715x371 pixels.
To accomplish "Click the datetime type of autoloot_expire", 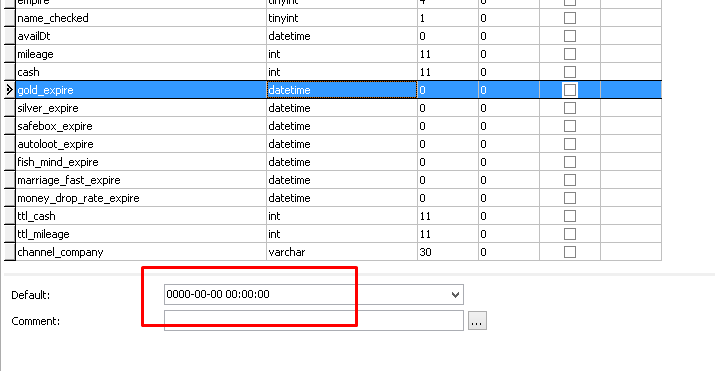I will 289,144.
